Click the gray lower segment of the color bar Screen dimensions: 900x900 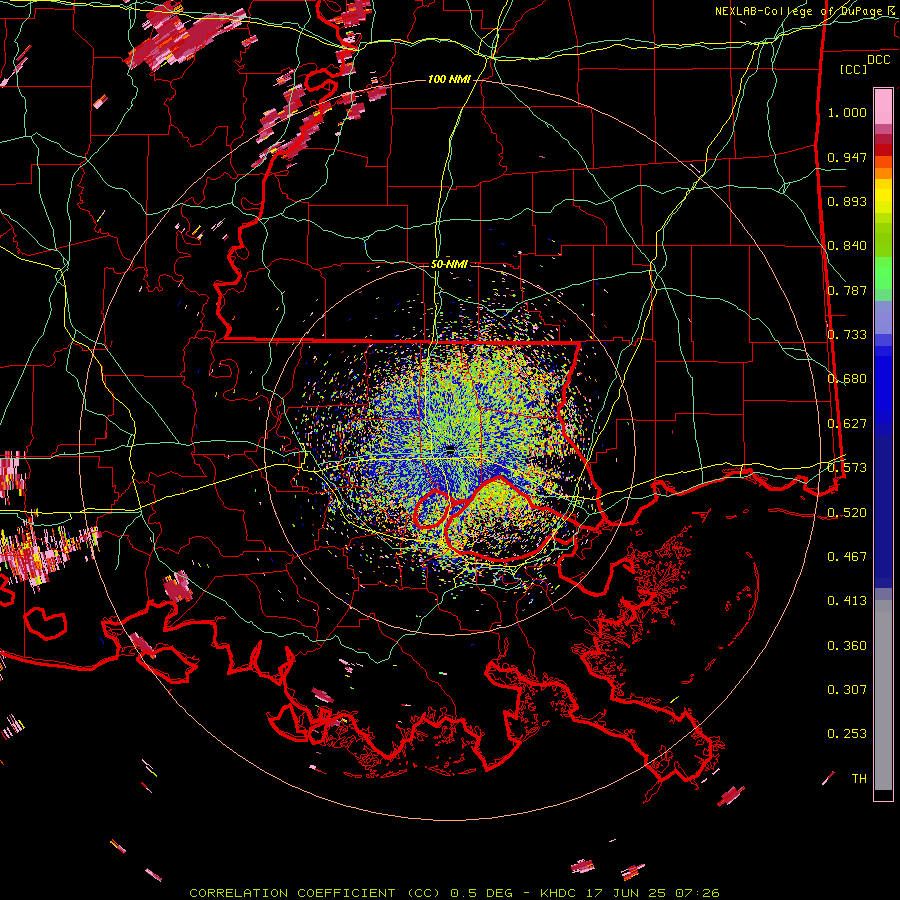pos(883,695)
